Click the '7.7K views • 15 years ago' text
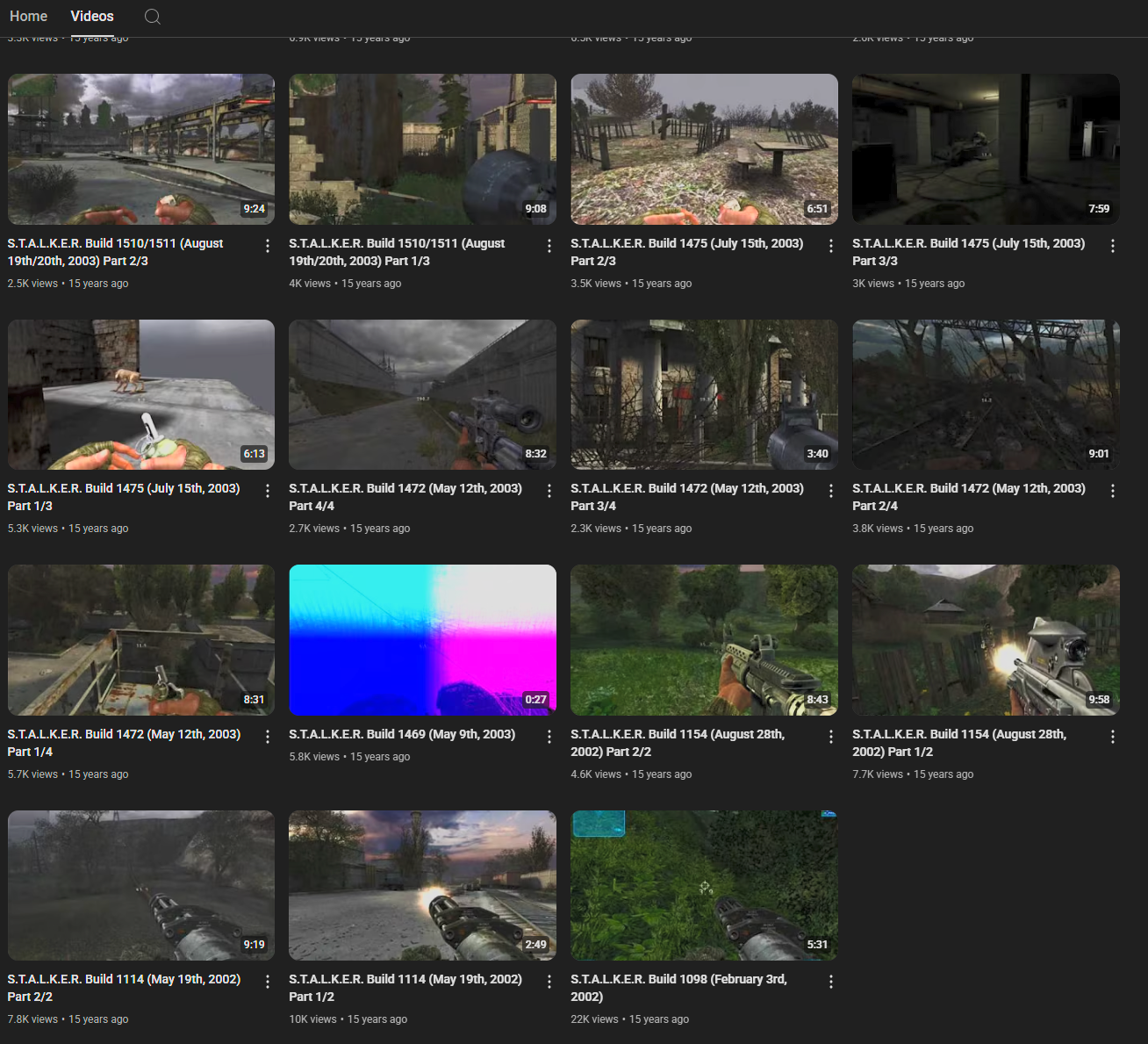 coord(913,774)
